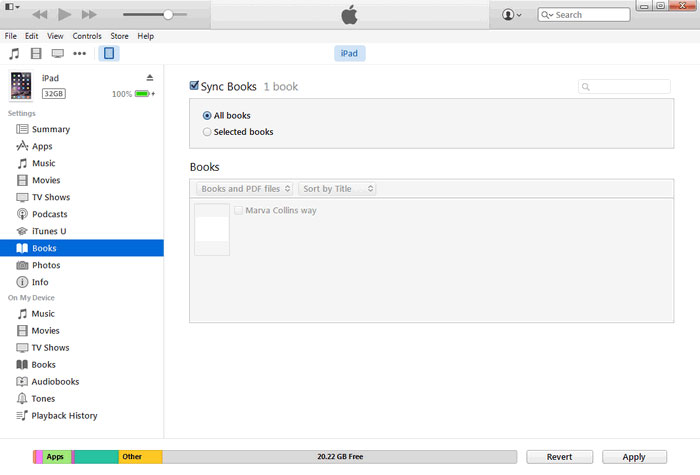The image size is (700, 475).
Task: Open the Books and PDF files dropdown
Action: click(243, 188)
